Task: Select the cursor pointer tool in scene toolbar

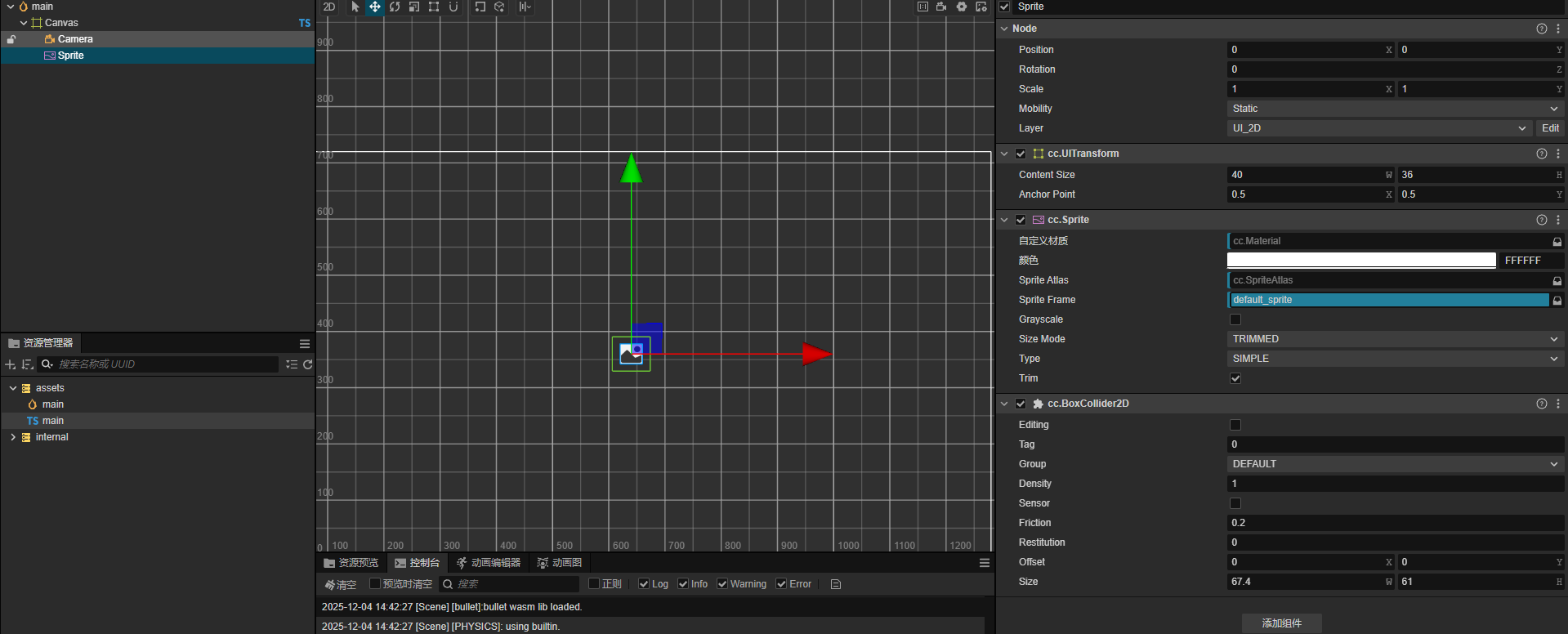Action: (x=355, y=7)
